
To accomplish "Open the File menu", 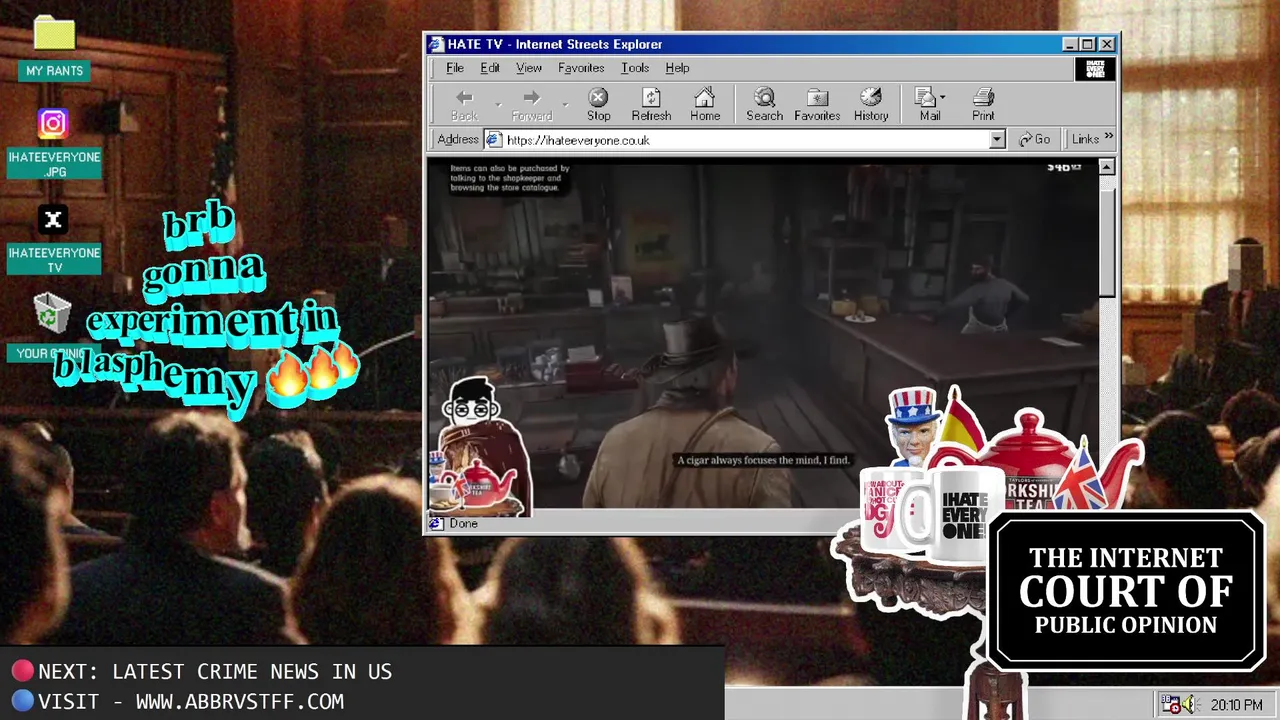I will [x=455, y=68].
